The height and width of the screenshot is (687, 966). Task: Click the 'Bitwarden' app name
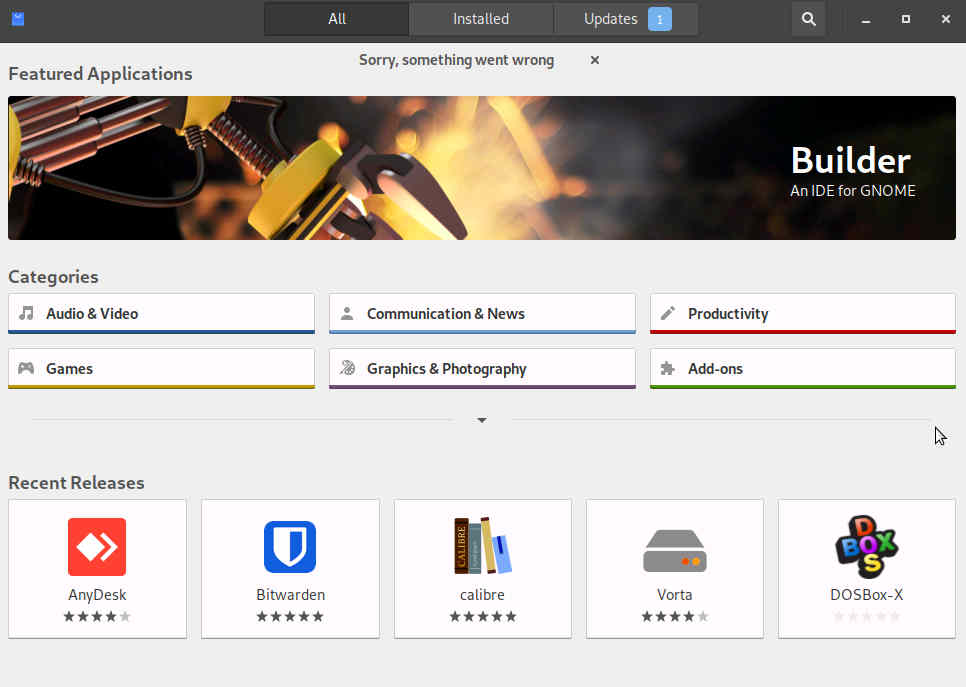pyautogui.click(x=291, y=595)
